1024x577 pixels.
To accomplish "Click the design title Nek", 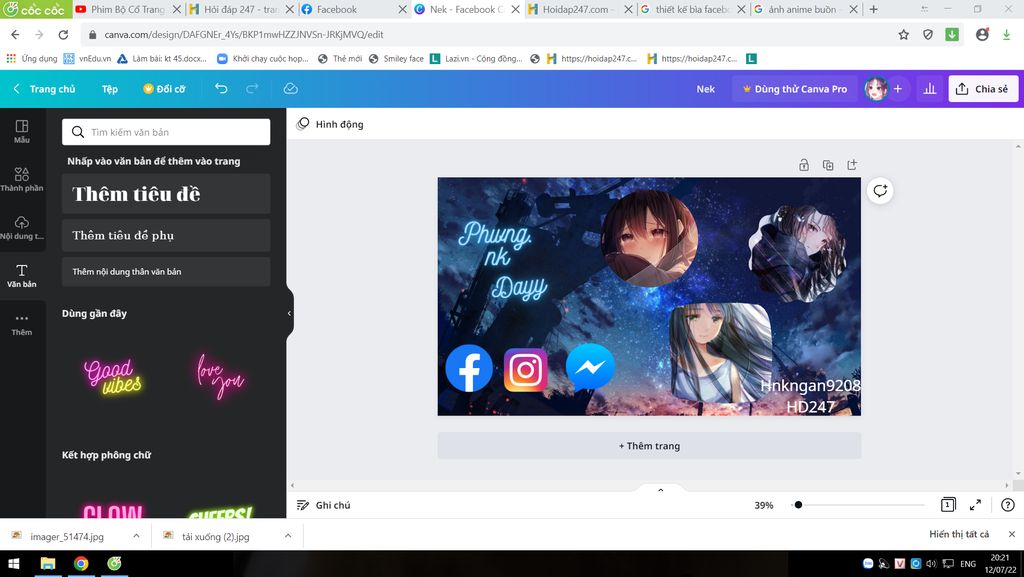I will coord(705,89).
